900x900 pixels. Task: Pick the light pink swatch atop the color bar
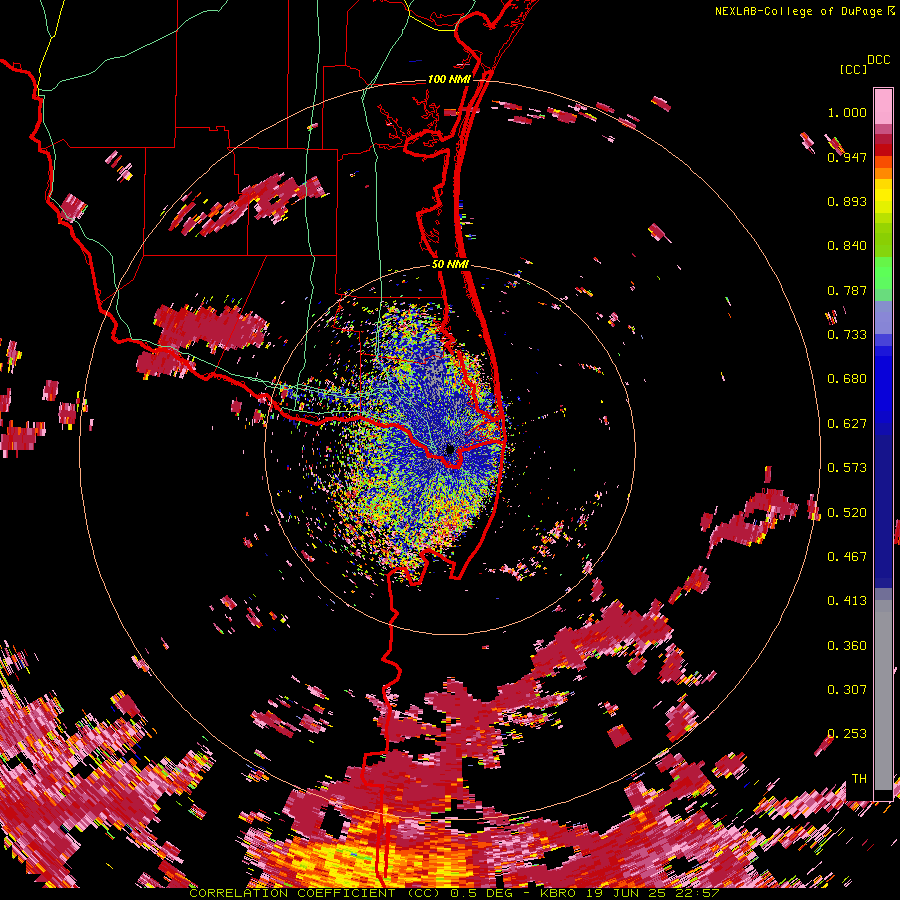pyautogui.click(x=883, y=106)
